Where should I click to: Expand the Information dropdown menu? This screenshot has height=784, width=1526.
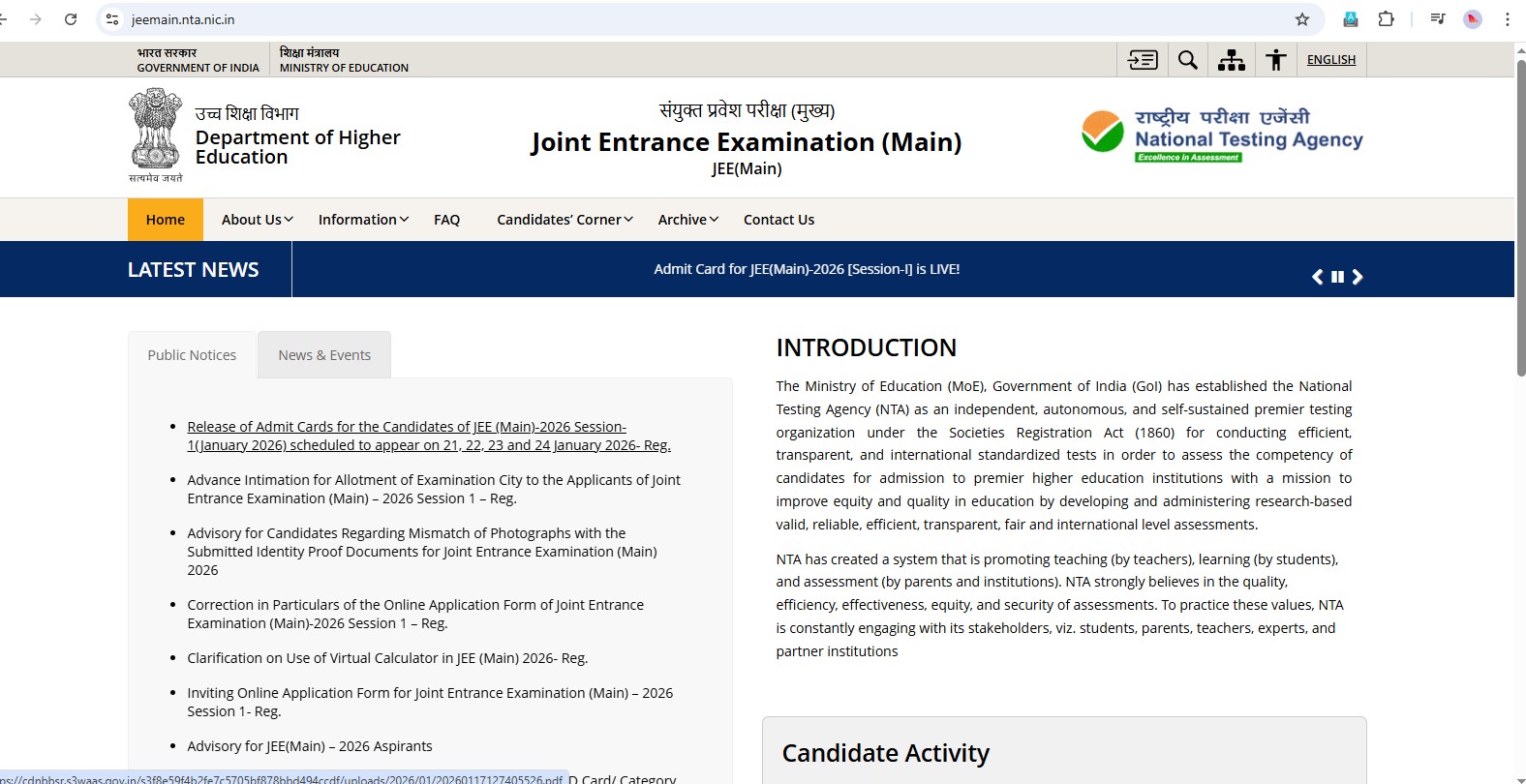point(363,220)
